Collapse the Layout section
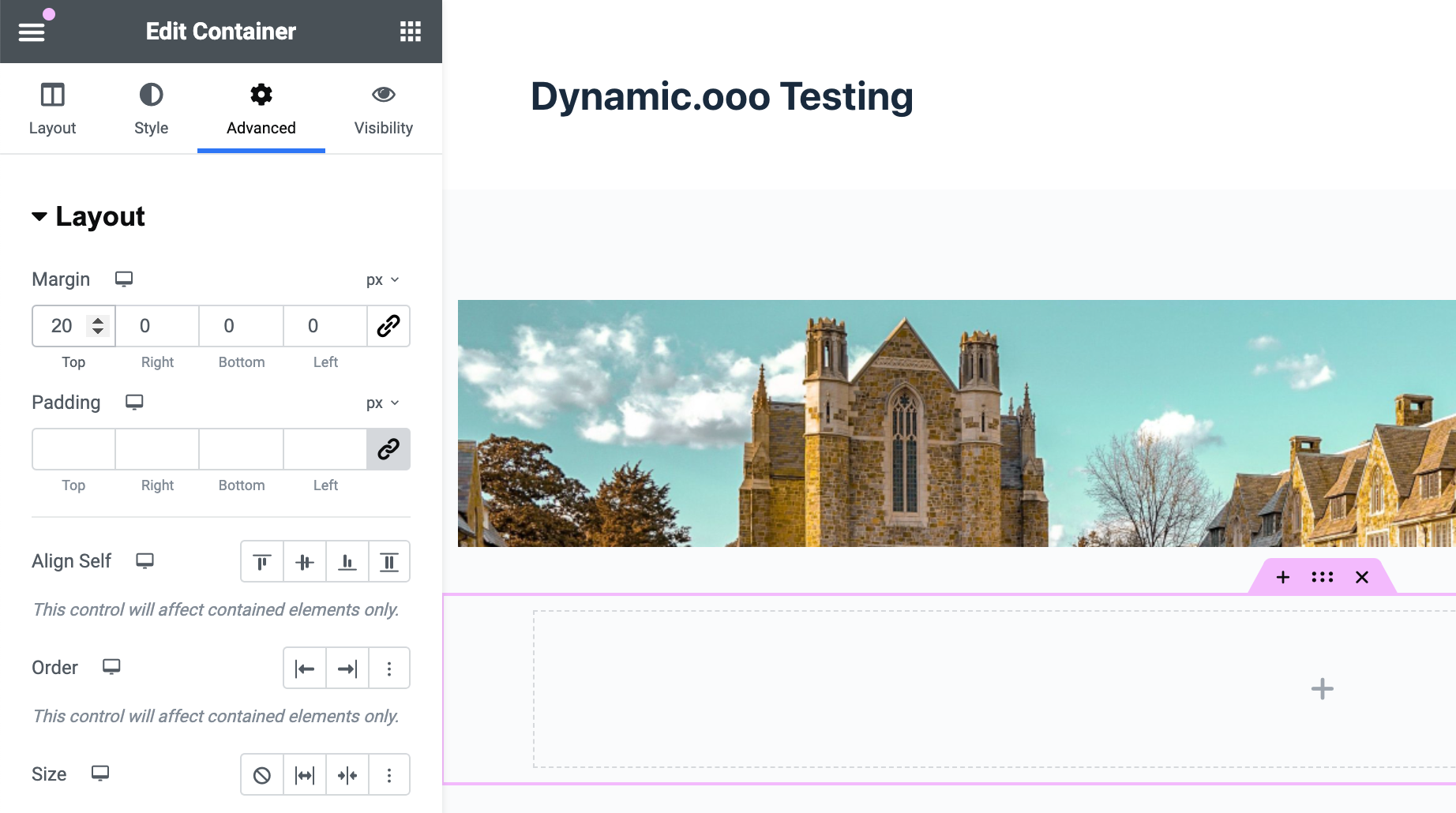Image resolution: width=1456 pixels, height=813 pixels. (x=88, y=217)
